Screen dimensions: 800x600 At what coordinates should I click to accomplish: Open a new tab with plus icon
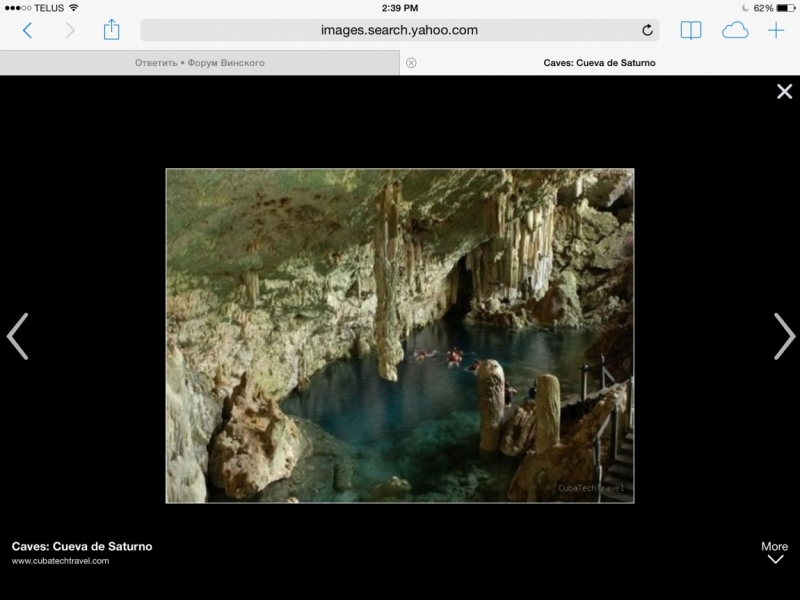tap(776, 30)
